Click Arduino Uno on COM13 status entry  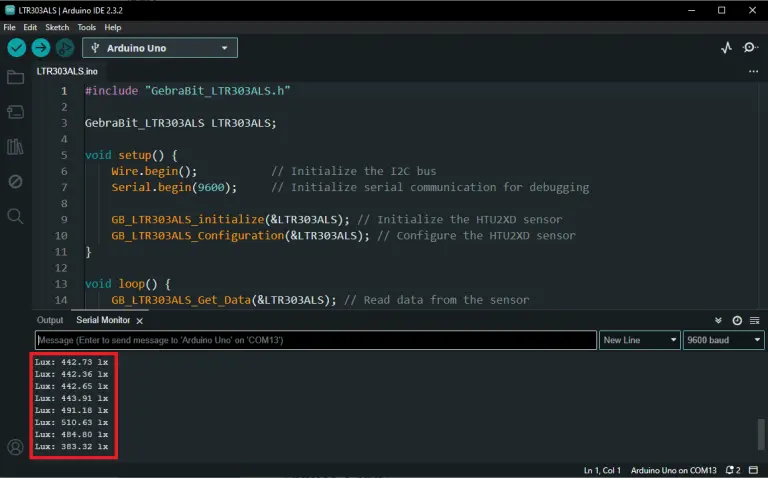pos(673,470)
